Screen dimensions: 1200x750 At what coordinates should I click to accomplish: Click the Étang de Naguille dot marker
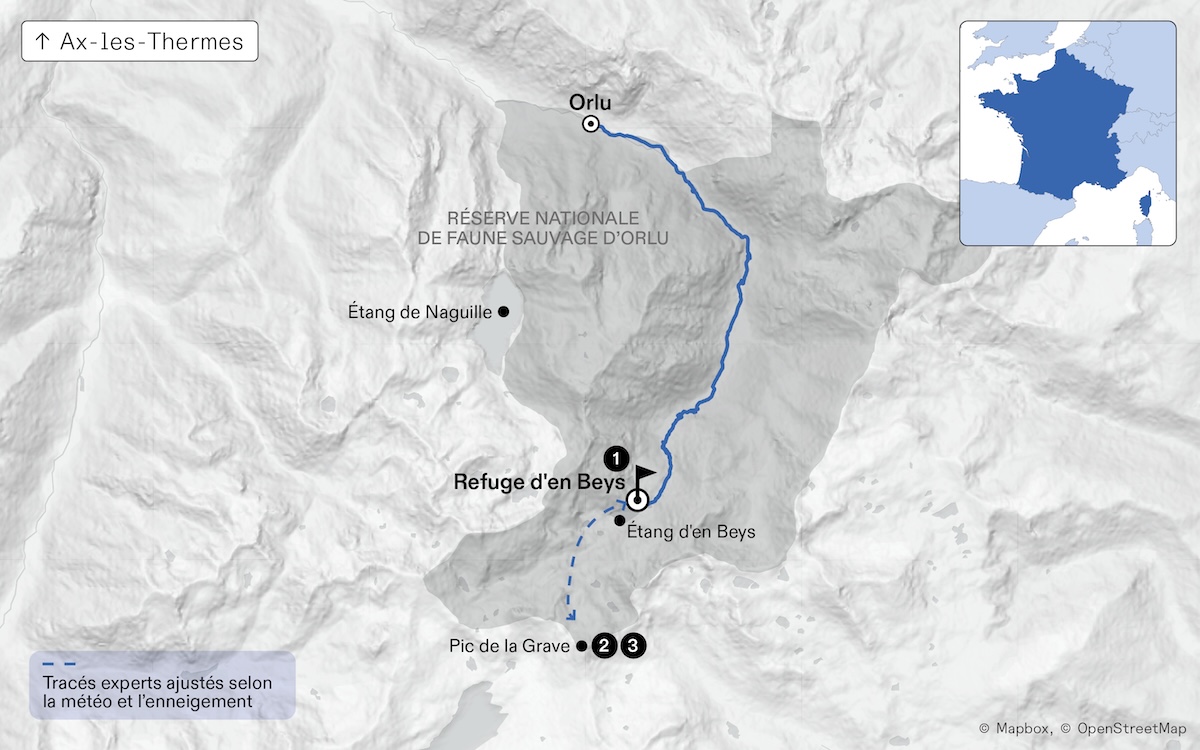pyautogui.click(x=504, y=312)
